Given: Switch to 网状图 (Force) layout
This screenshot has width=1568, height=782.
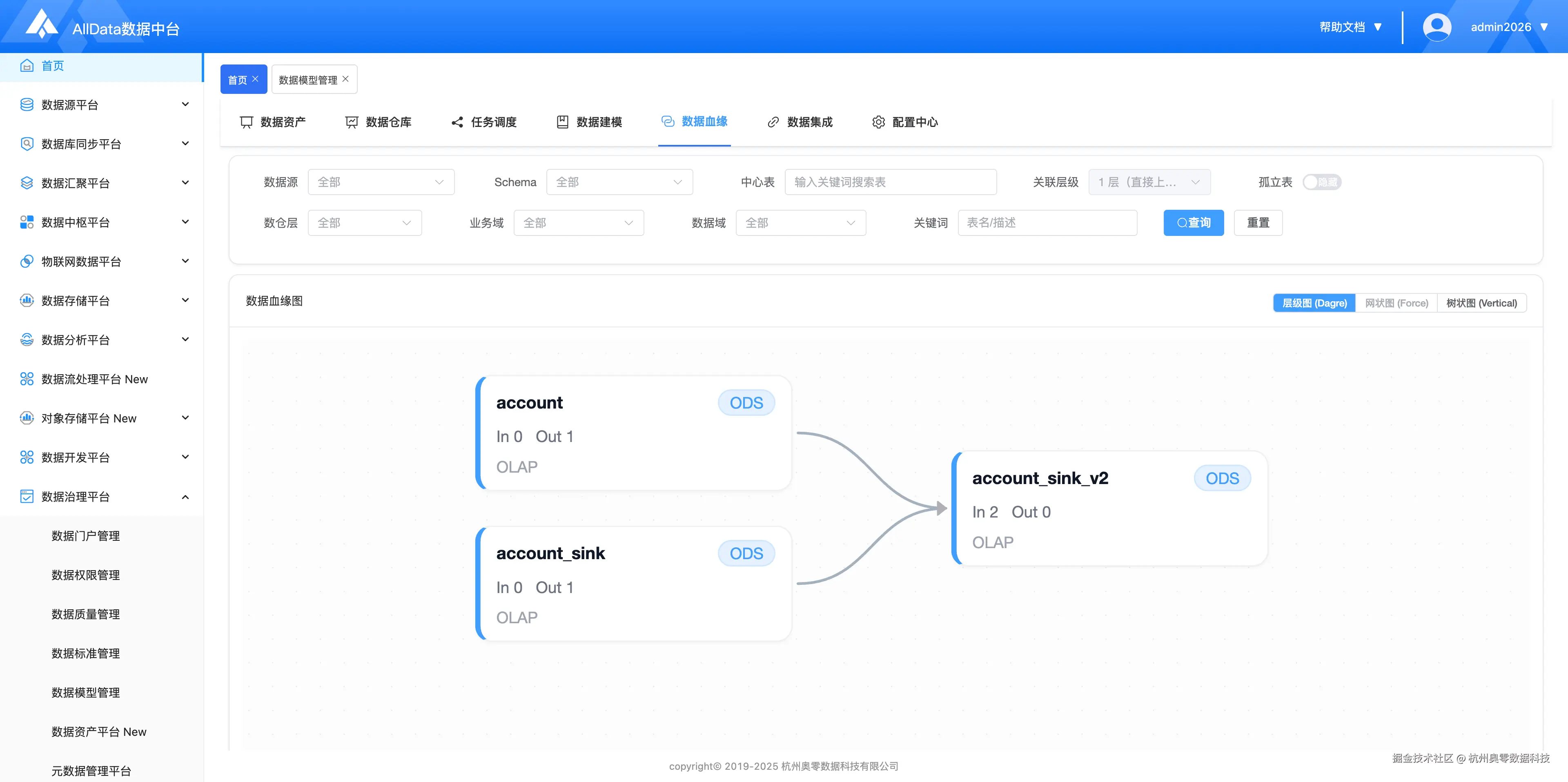Looking at the screenshot, I should click(1396, 303).
